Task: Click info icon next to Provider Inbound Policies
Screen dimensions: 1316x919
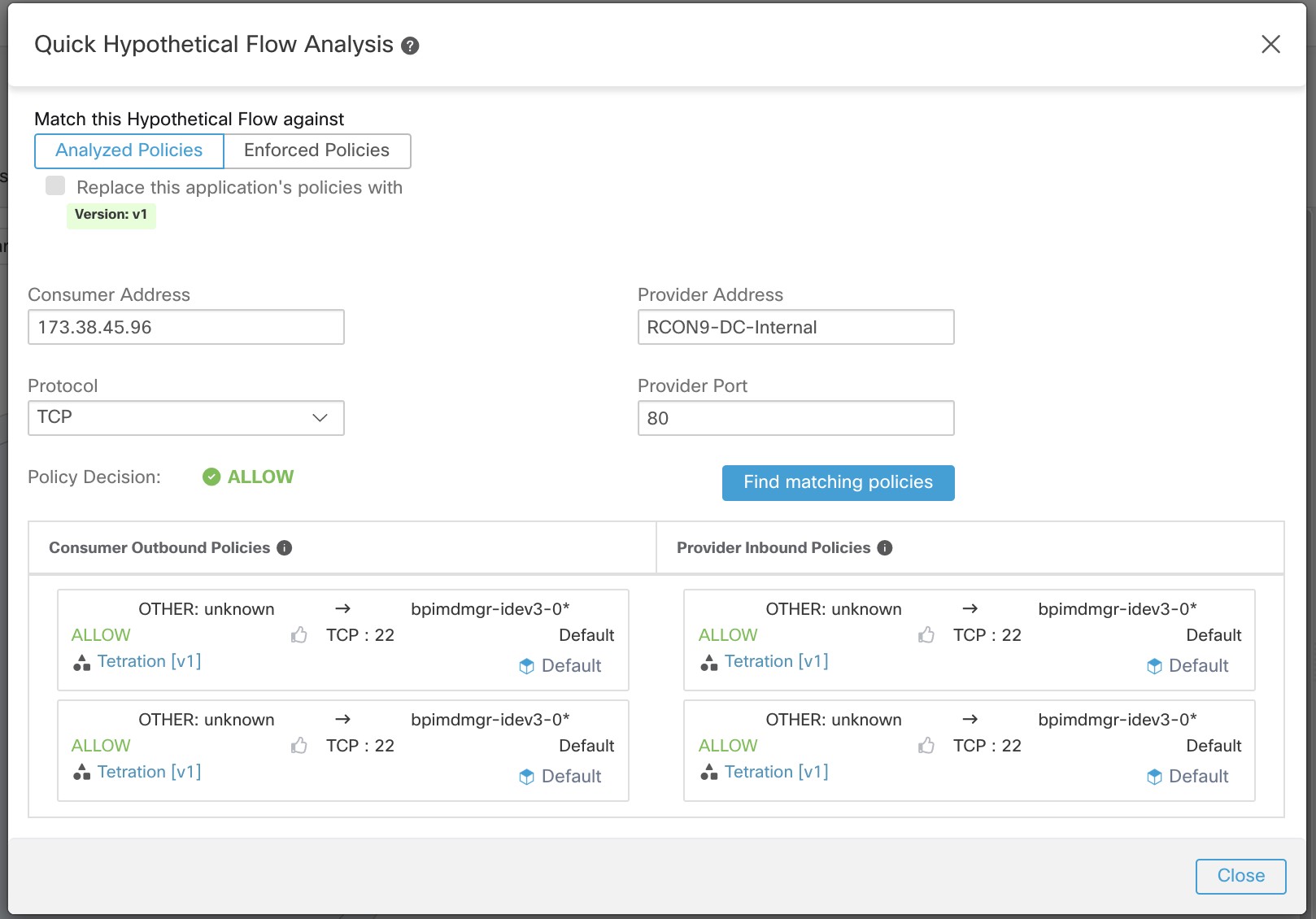Action: pos(885,548)
